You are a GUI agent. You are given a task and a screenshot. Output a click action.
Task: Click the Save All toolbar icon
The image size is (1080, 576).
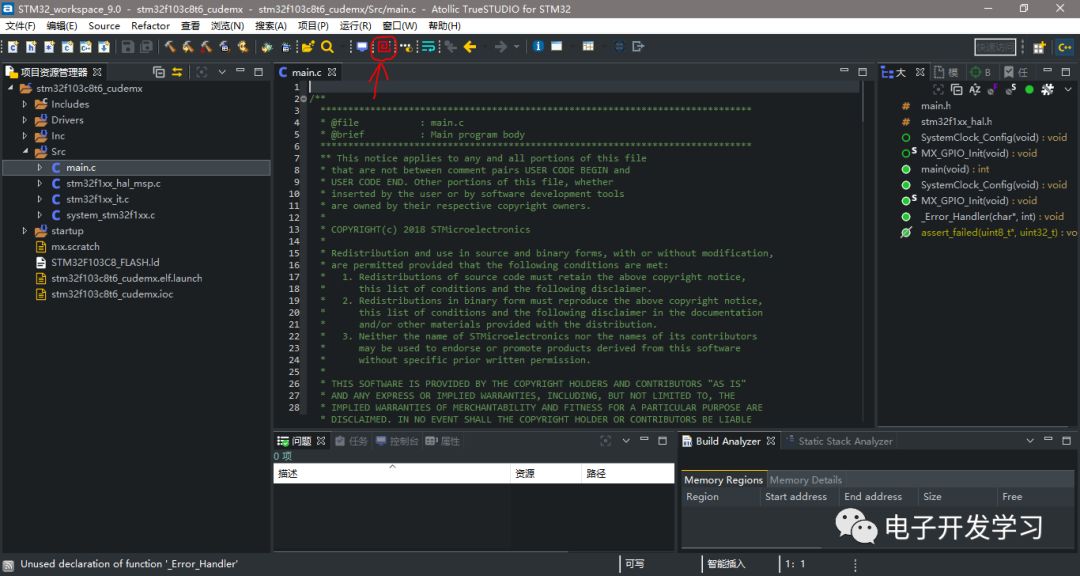146,47
